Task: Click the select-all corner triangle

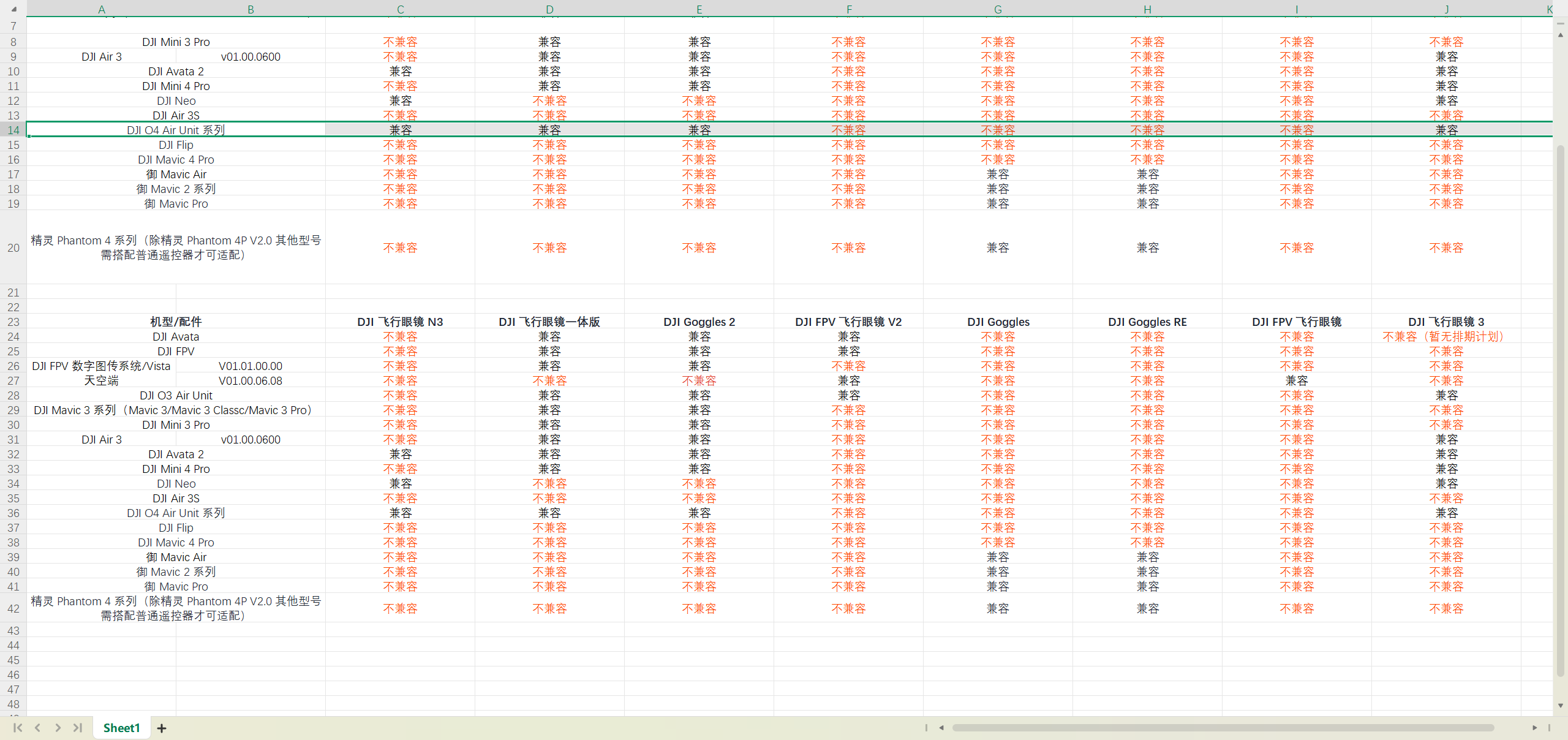Action: pyautogui.click(x=13, y=9)
